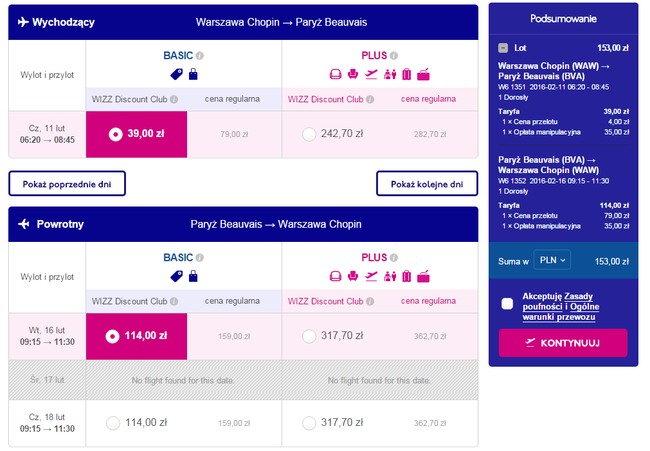
Task: Select the 39,00 zł outbound BASIC fare
Action: (x=113, y=134)
